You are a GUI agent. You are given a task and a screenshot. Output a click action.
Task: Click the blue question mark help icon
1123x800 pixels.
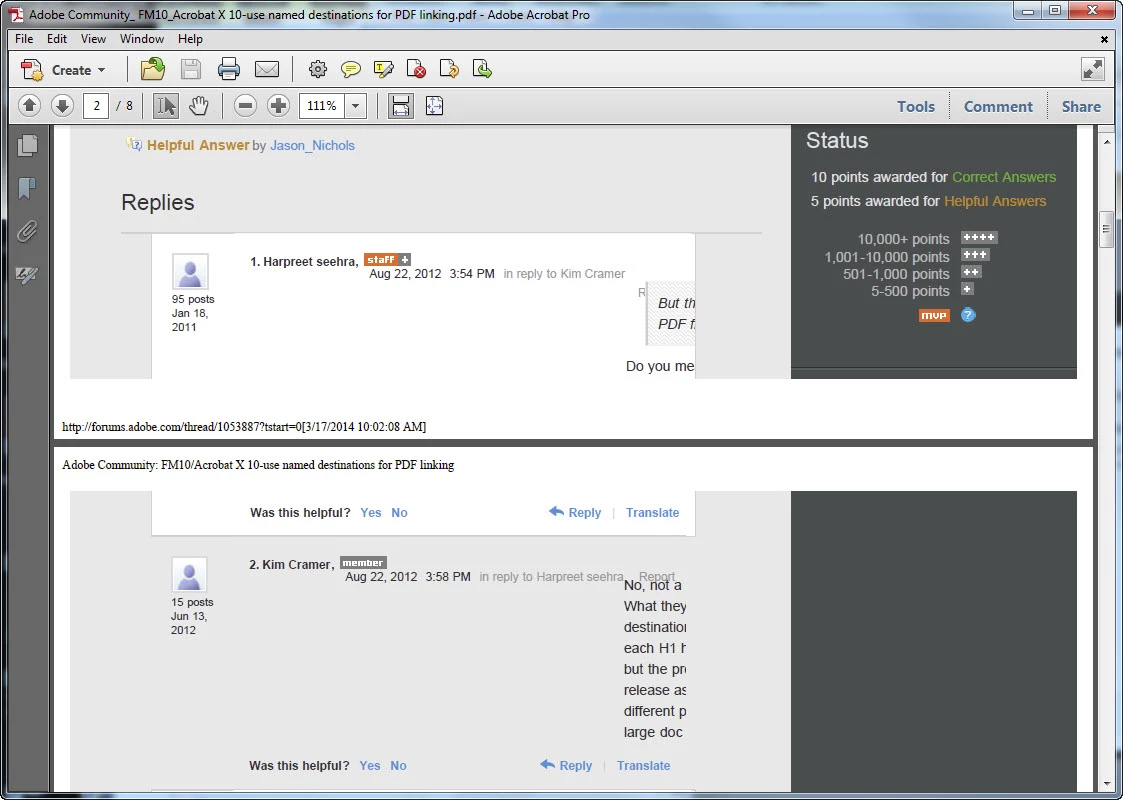(968, 315)
